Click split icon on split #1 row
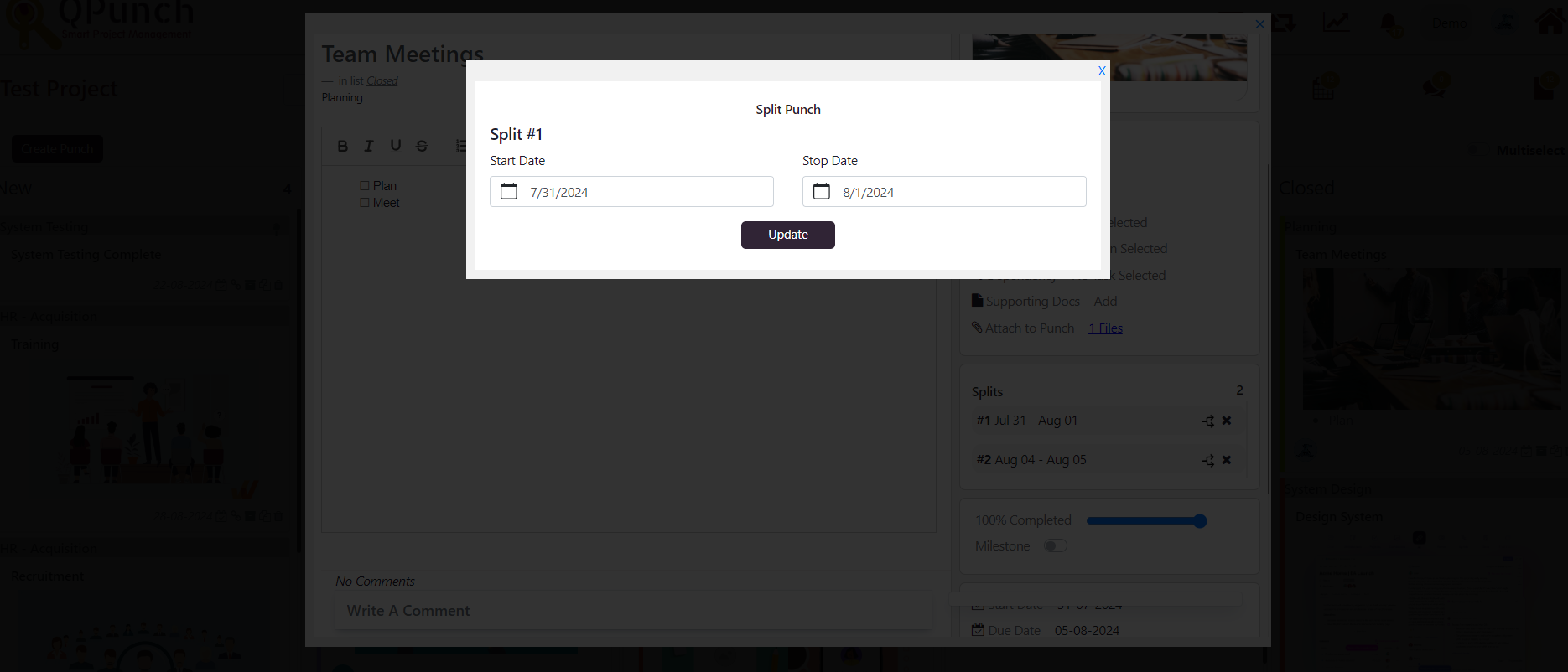Image resolution: width=1568 pixels, height=672 pixels. point(1208,421)
